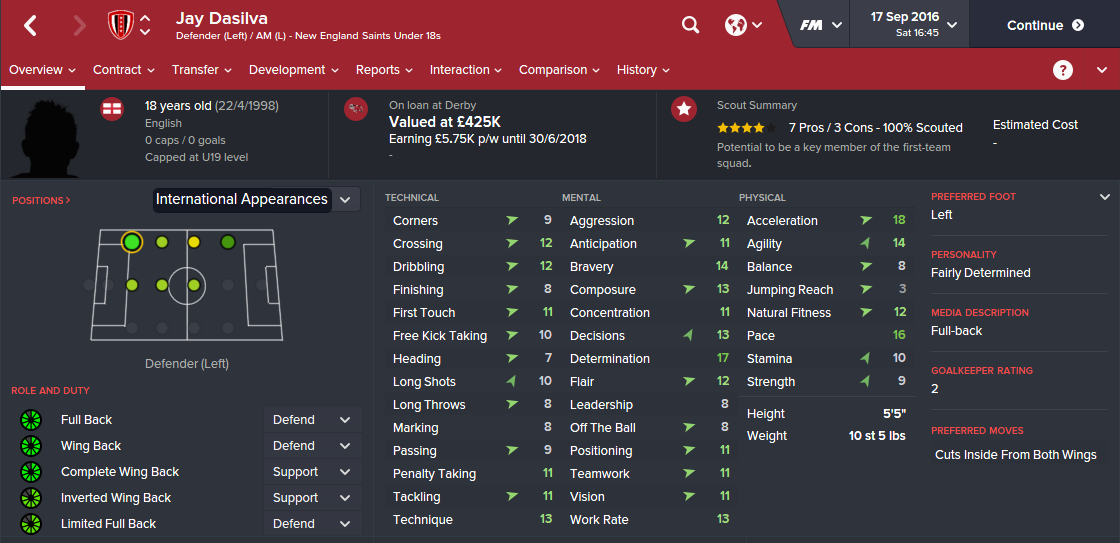The width and height of the screenshot is (1120, 543).
Task: Open the search magnifier icon
Action: [x=690, y=25]
